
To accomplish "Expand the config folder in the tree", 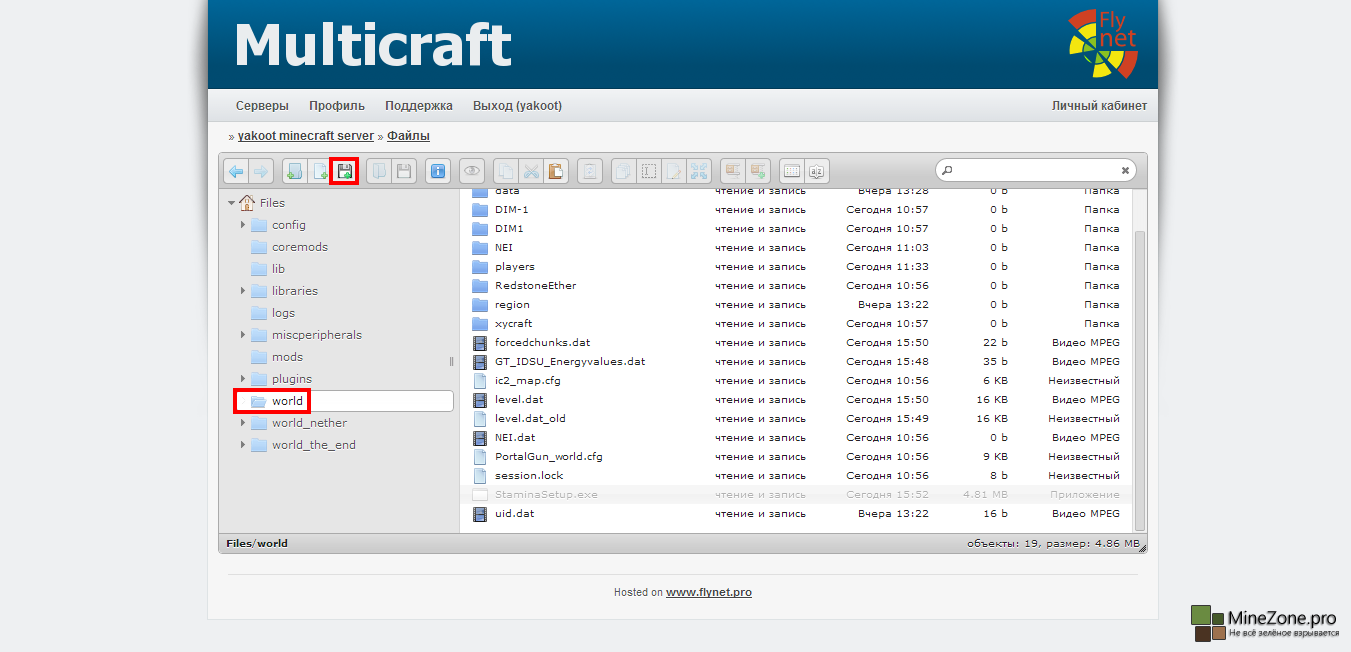I will 242,225.
